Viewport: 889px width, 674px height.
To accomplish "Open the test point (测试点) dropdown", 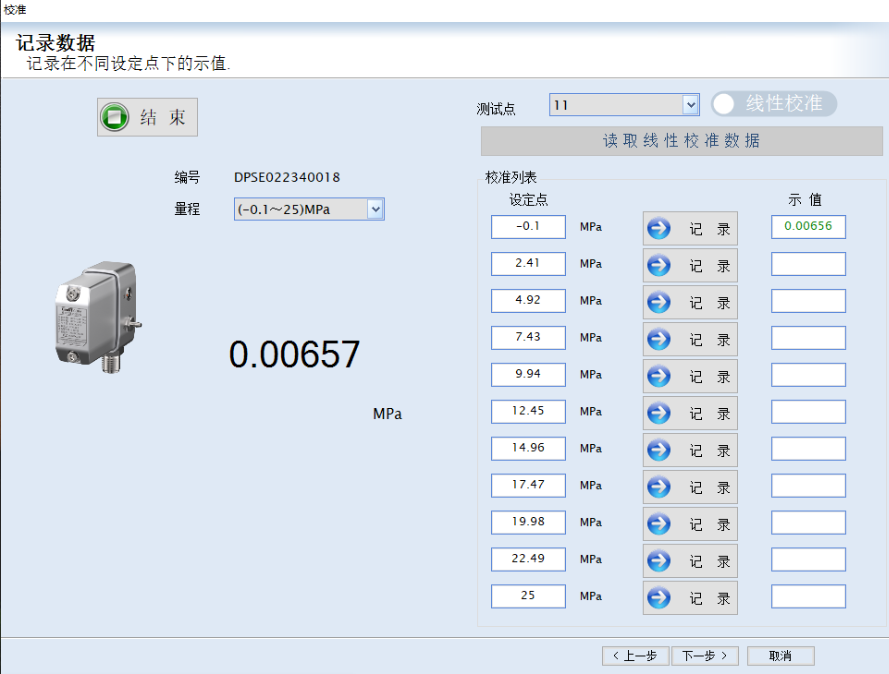I will [x=689, y=105].
